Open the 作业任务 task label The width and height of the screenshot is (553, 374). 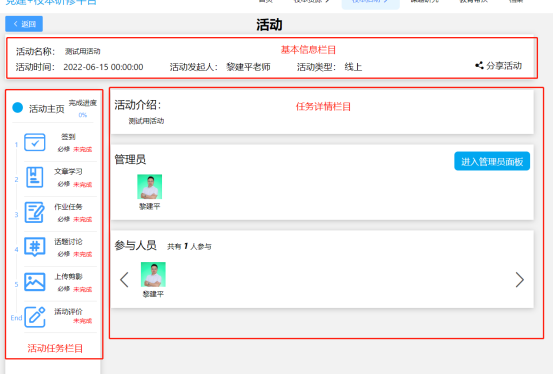[68, 207]
